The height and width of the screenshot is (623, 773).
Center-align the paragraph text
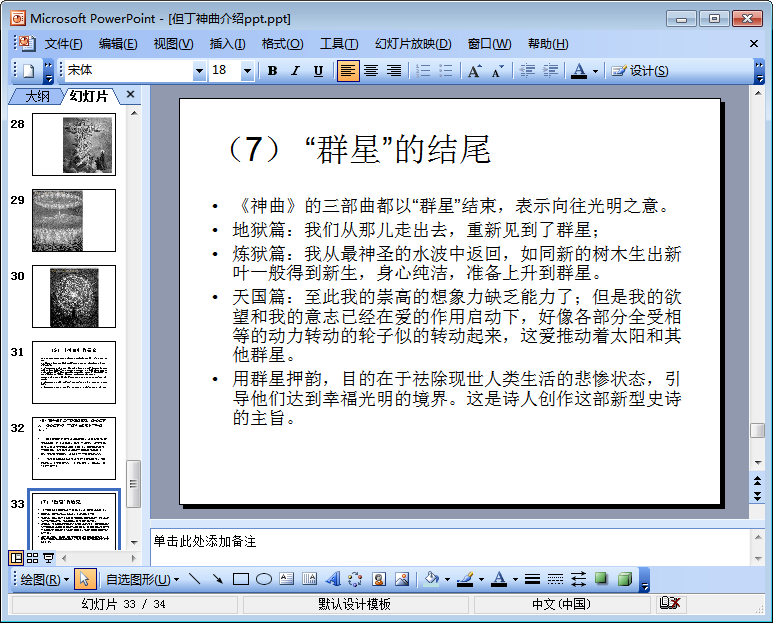(371, 71)
